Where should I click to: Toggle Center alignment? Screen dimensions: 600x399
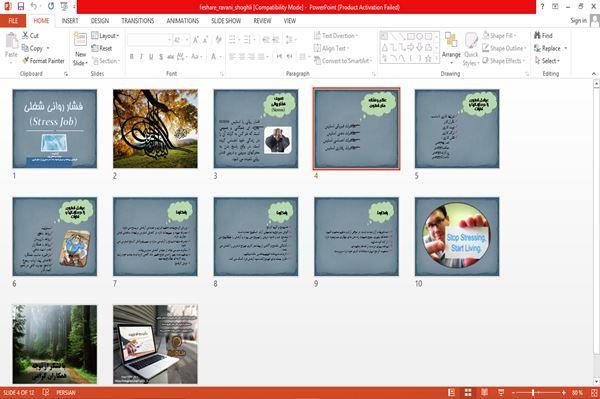coord(242,57)
